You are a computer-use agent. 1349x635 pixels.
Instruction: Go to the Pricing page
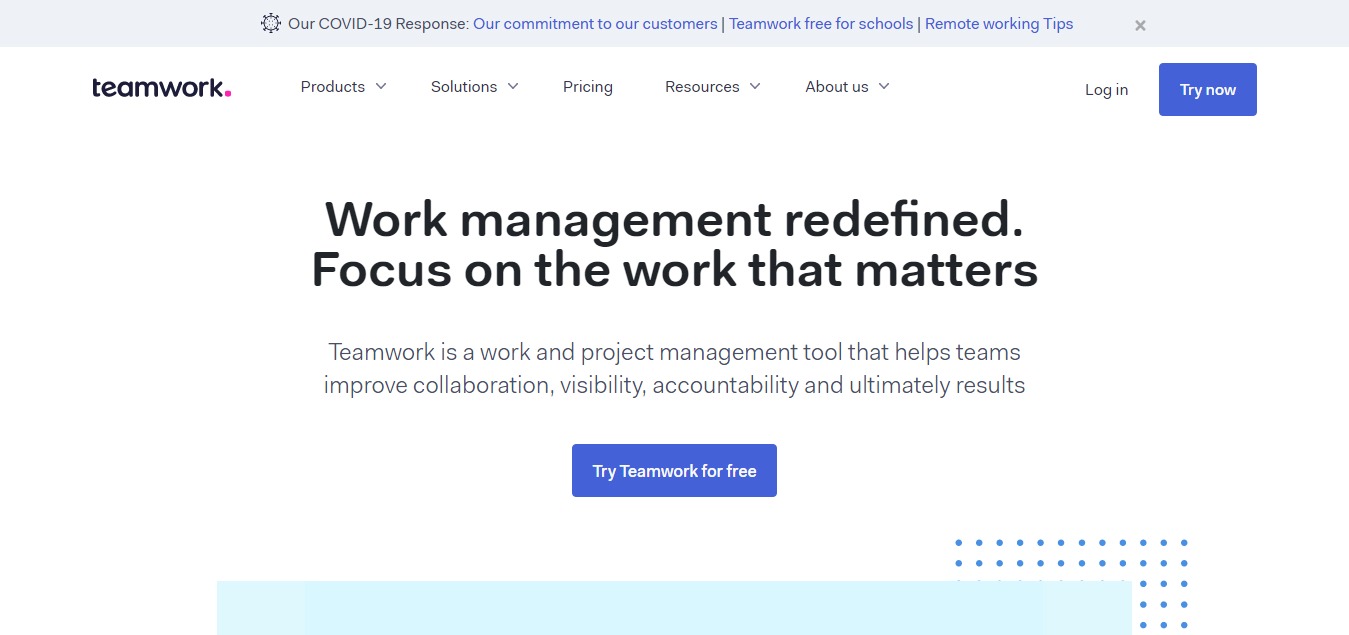588,87
